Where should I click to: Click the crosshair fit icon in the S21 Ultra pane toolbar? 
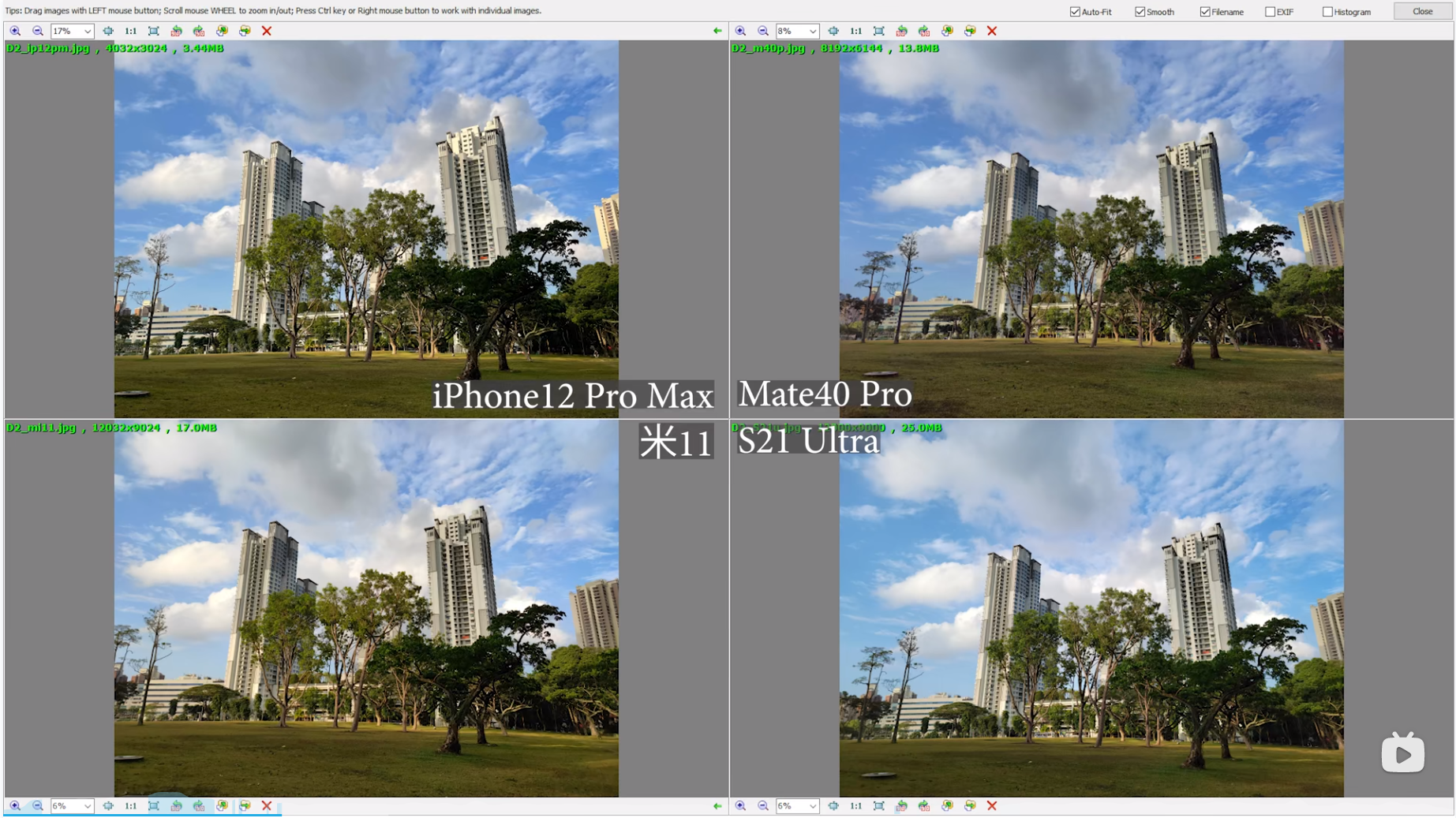[833, 805]
